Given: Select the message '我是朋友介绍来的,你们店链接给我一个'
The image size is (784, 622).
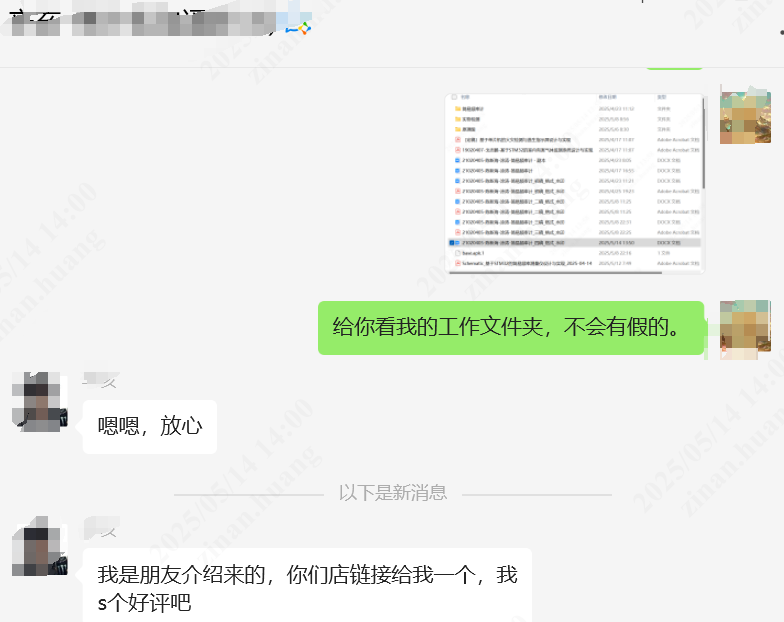Looking at the screenshot, I should (x=307, y=586).
